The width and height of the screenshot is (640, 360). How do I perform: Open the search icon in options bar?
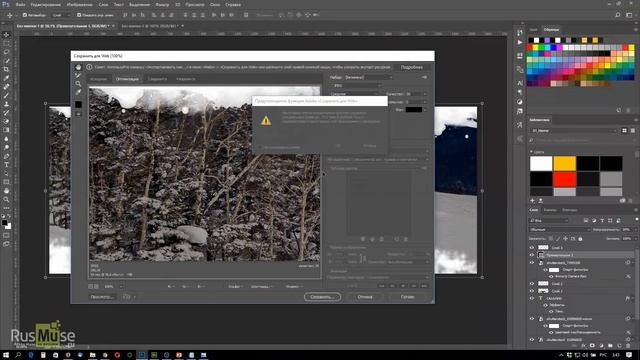click(618, 15)
